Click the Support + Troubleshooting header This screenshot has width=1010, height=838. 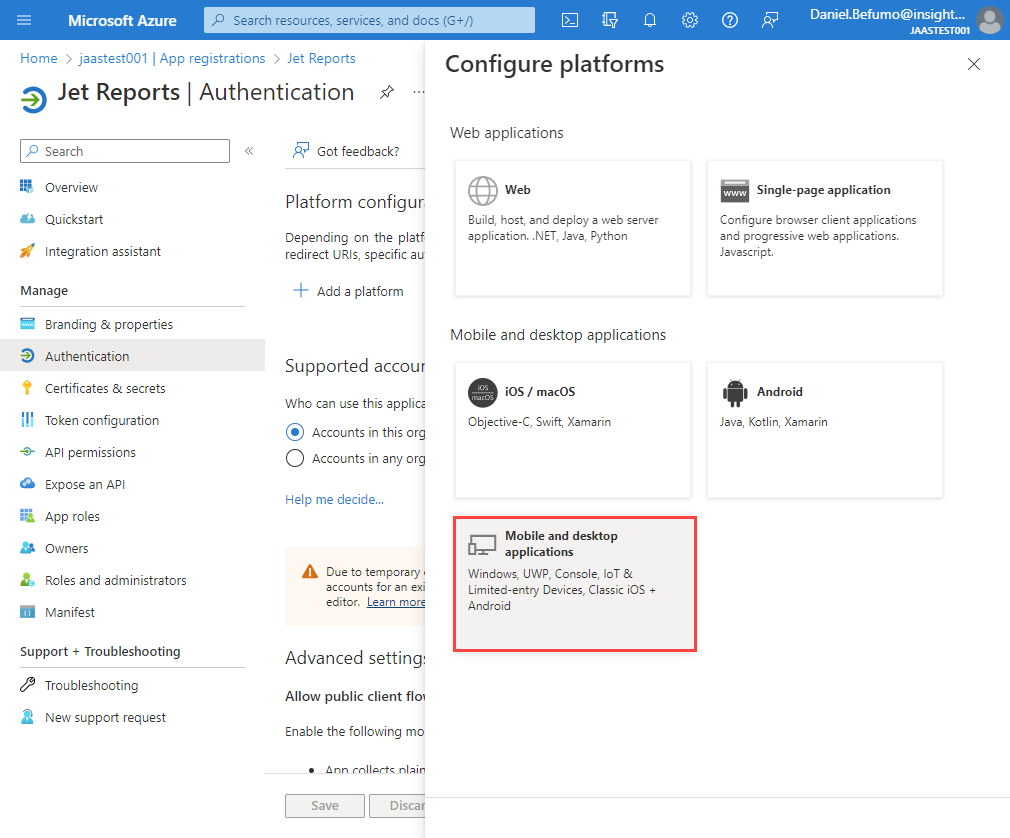point(100,651)
